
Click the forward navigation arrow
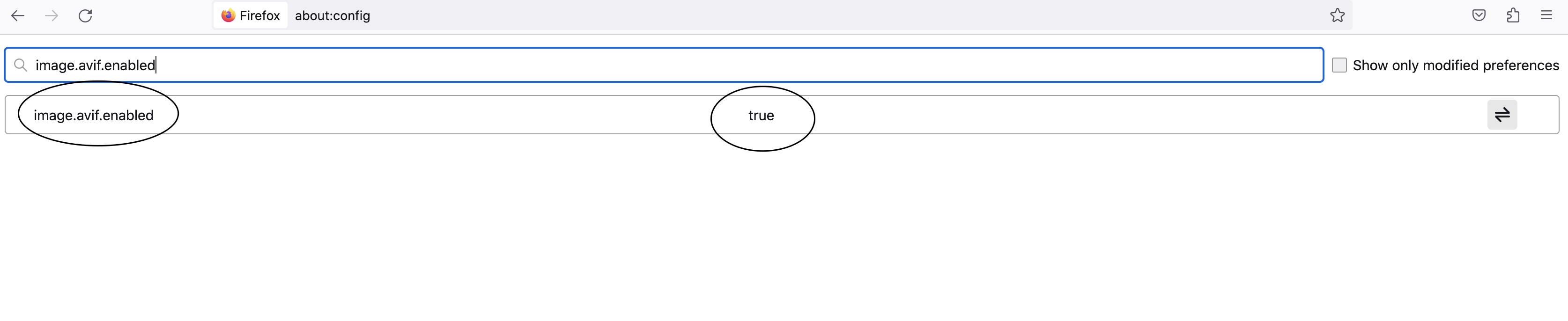pyautogui.click(x=52, y=16)
